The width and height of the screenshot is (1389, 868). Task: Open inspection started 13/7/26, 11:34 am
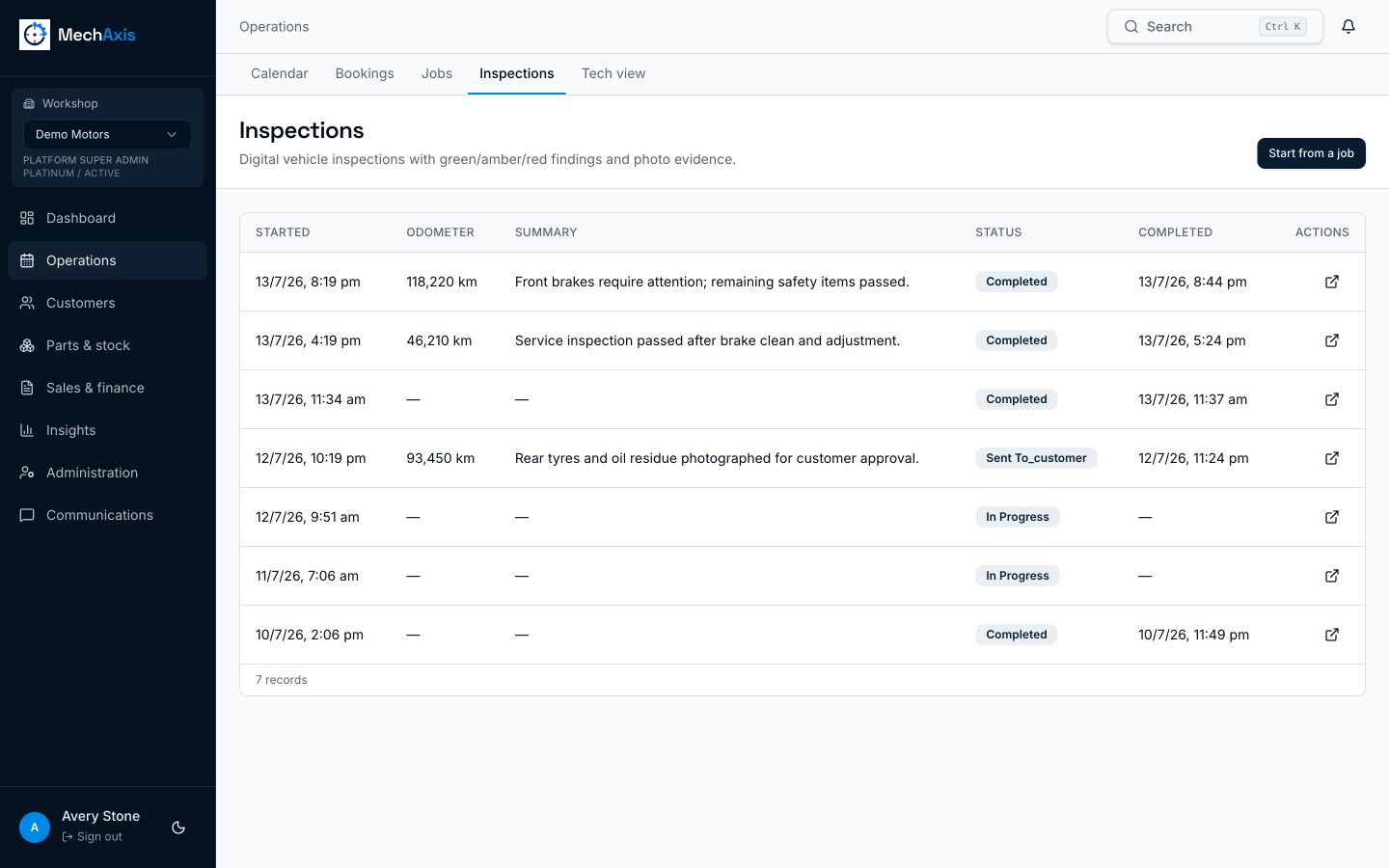tap(1332, 399)
